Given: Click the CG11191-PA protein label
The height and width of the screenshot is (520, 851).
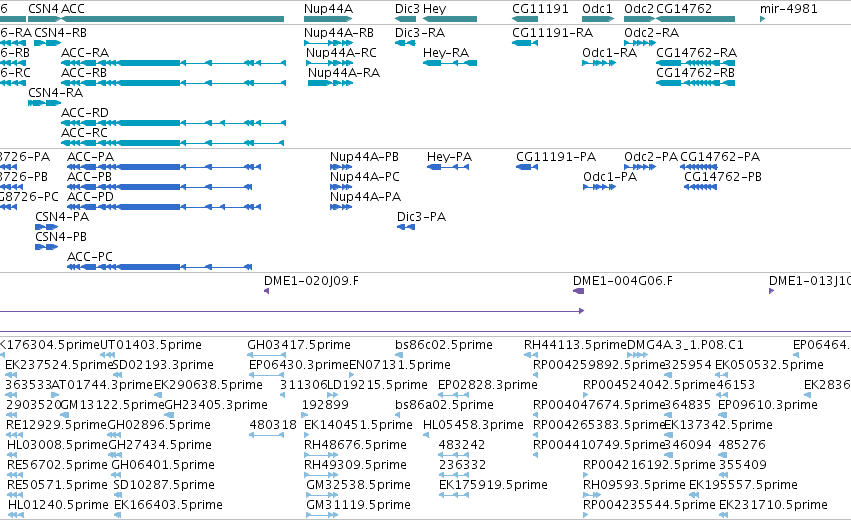Looking at the screenshot, I should tap(556, 157).
